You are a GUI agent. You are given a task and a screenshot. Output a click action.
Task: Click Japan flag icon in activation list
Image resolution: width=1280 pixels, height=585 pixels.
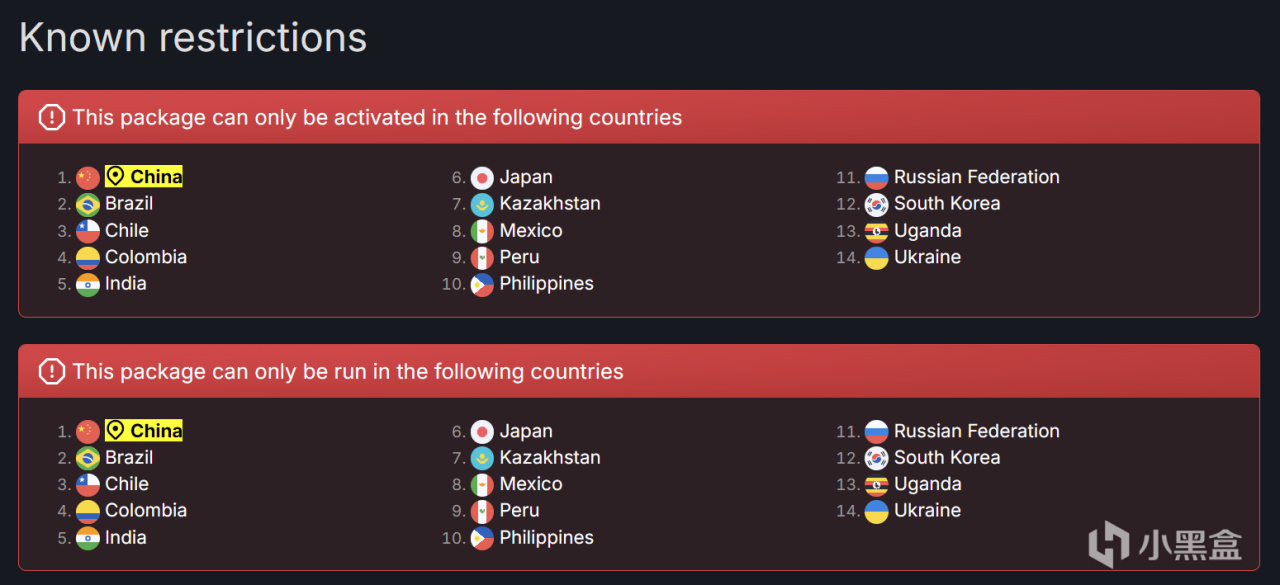482,178
